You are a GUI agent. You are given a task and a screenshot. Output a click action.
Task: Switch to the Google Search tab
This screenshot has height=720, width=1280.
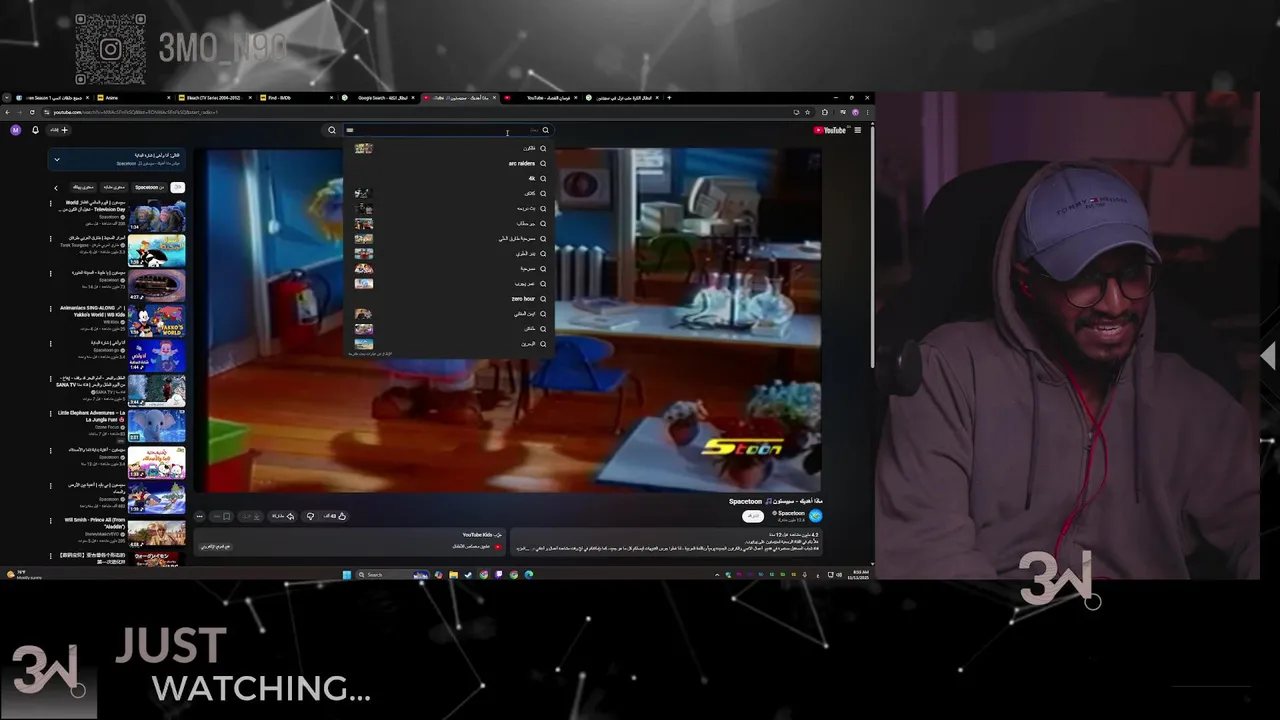coord(378,98)
